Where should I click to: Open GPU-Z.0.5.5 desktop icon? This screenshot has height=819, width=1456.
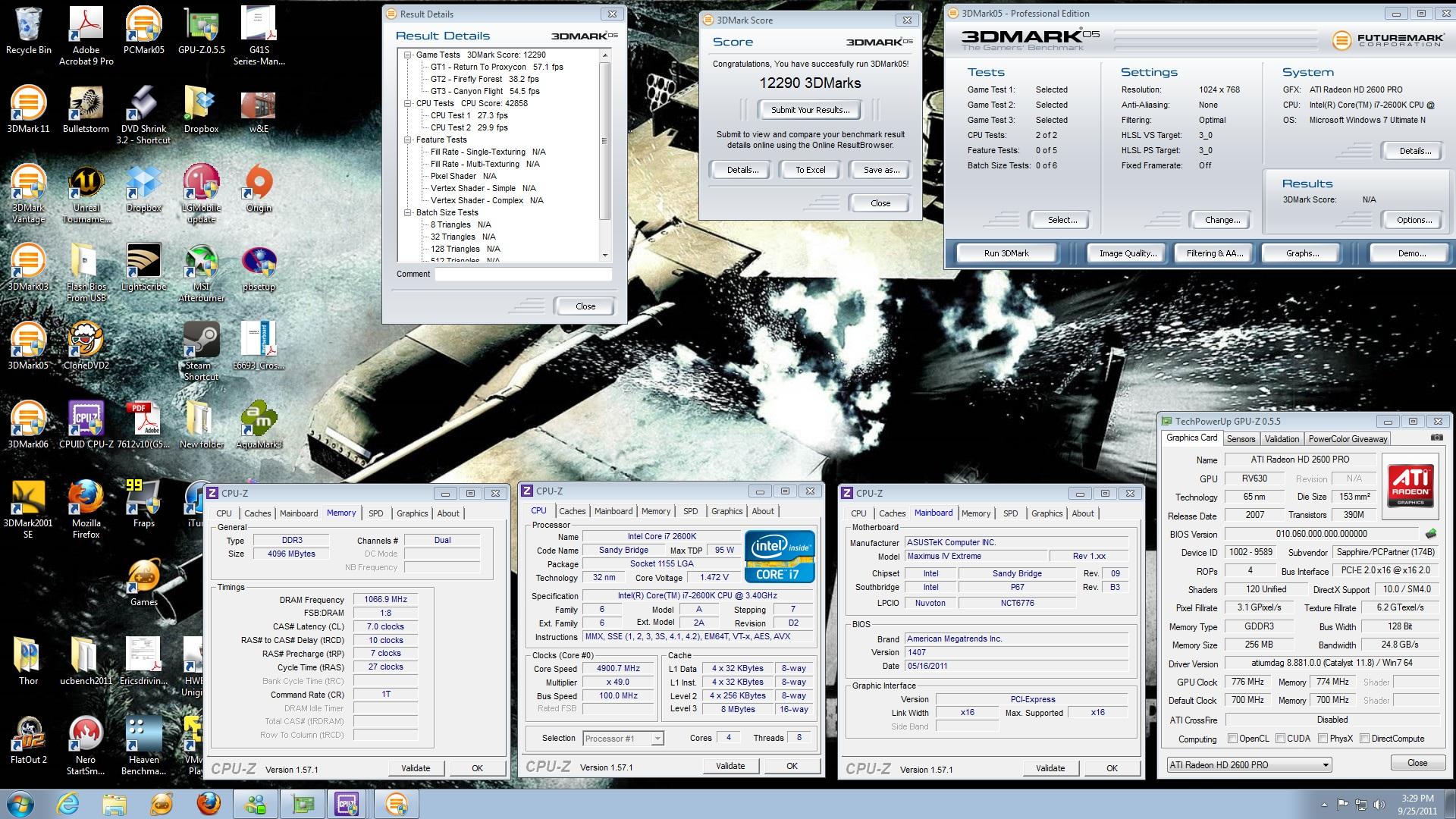[x=202, y=30]
